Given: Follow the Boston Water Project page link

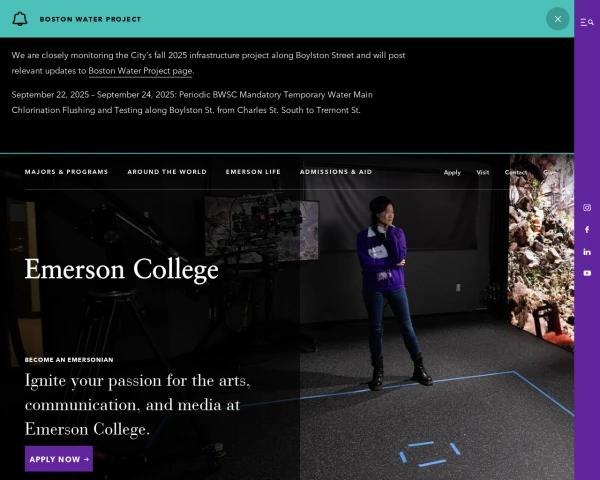Looking at the screenshot, I should tap(140, 71).
